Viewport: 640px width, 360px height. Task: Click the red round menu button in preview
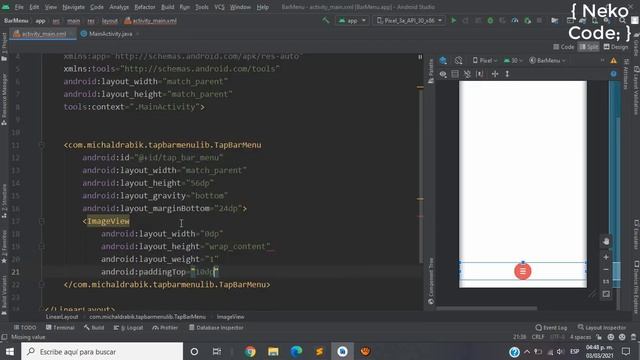point(522,271)
